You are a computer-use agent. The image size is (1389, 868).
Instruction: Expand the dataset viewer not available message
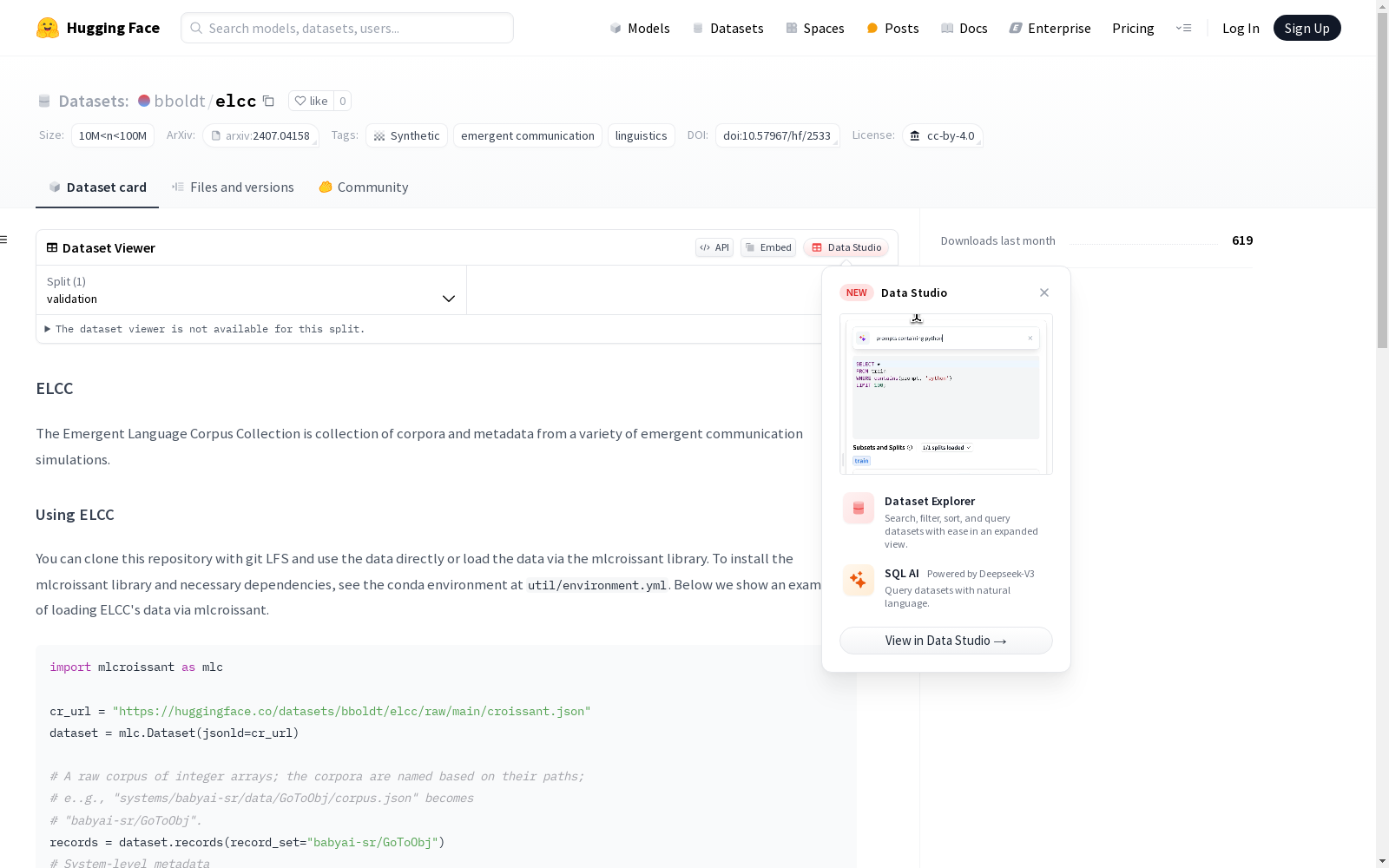tap(205, 329)
